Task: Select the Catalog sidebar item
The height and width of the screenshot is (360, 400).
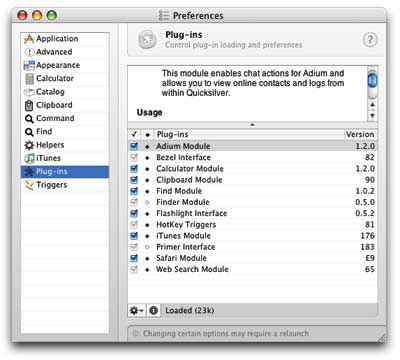Action: 65,92
